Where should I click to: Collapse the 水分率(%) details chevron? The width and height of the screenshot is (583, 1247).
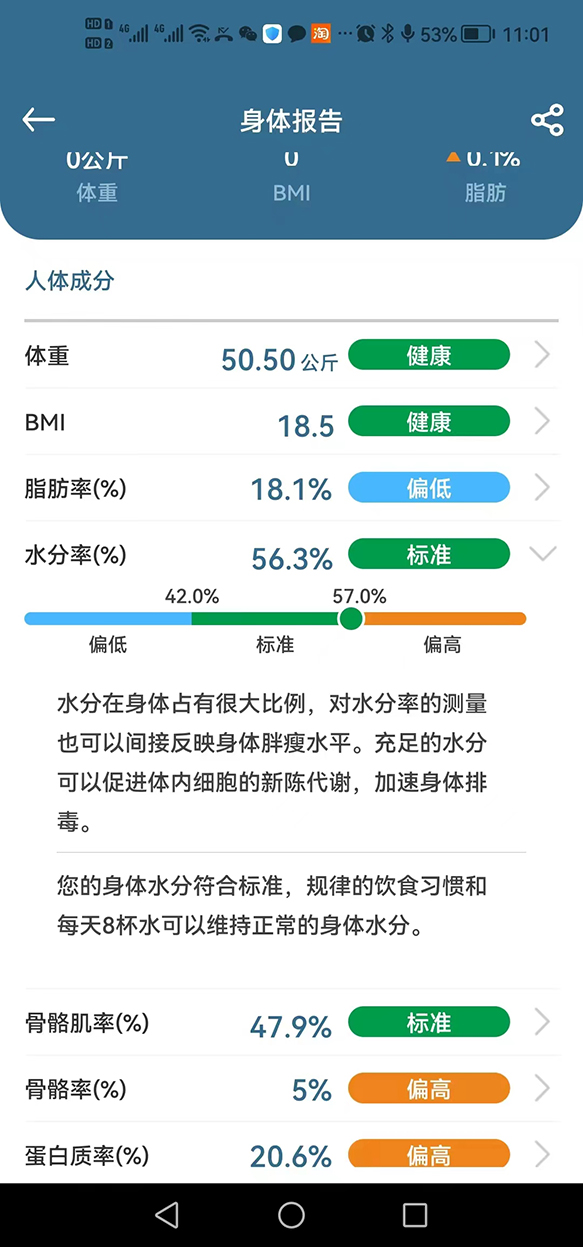pos(542,553)
